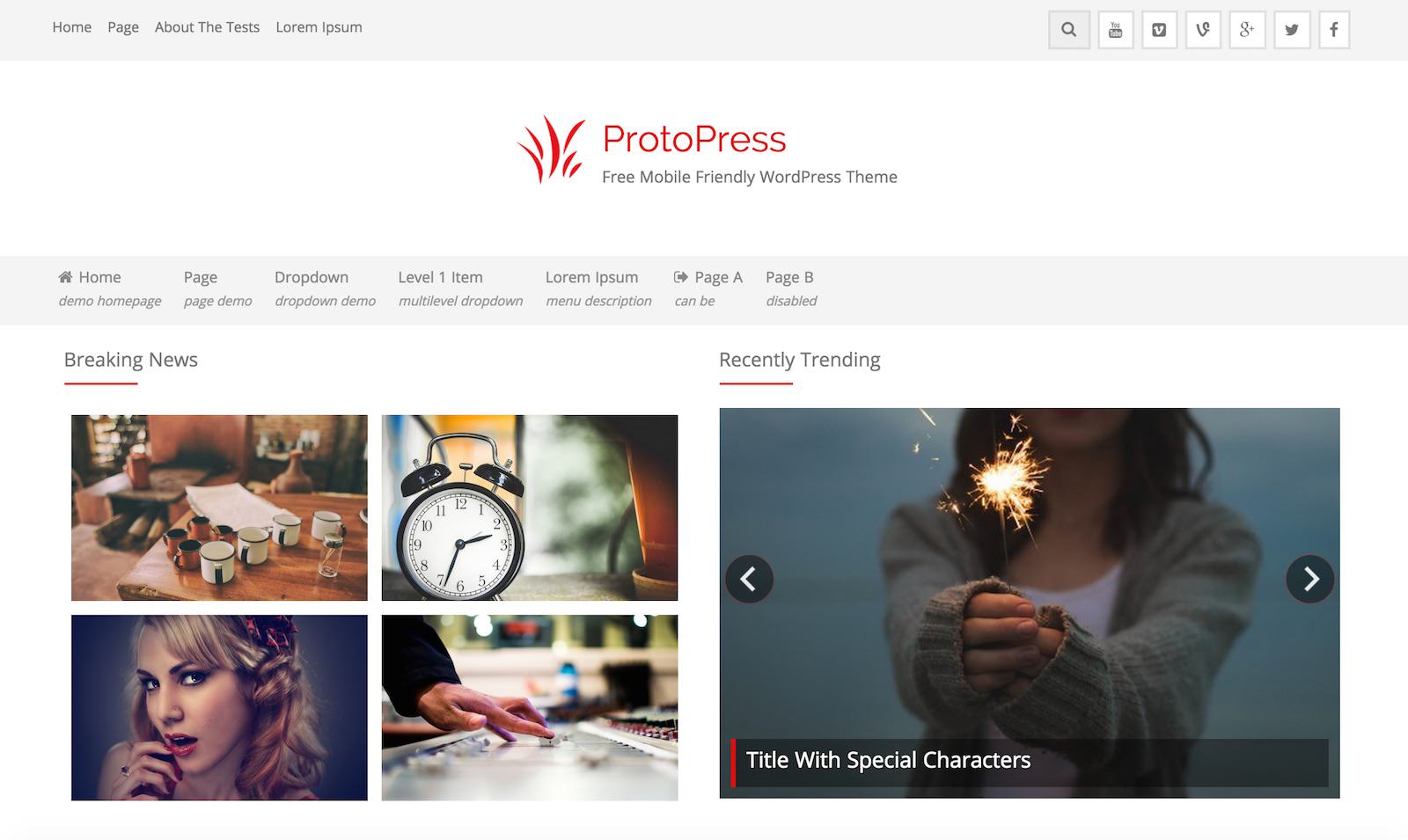
Task: Visit the Facebook social icon
Action: coord(1334,30)
